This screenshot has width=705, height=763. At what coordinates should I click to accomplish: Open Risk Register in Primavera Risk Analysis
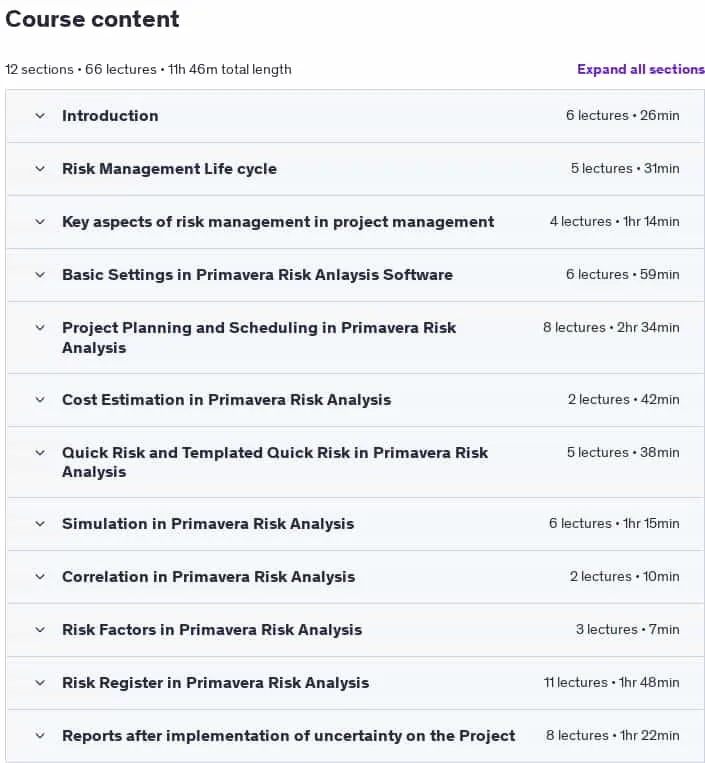[215, 683]
